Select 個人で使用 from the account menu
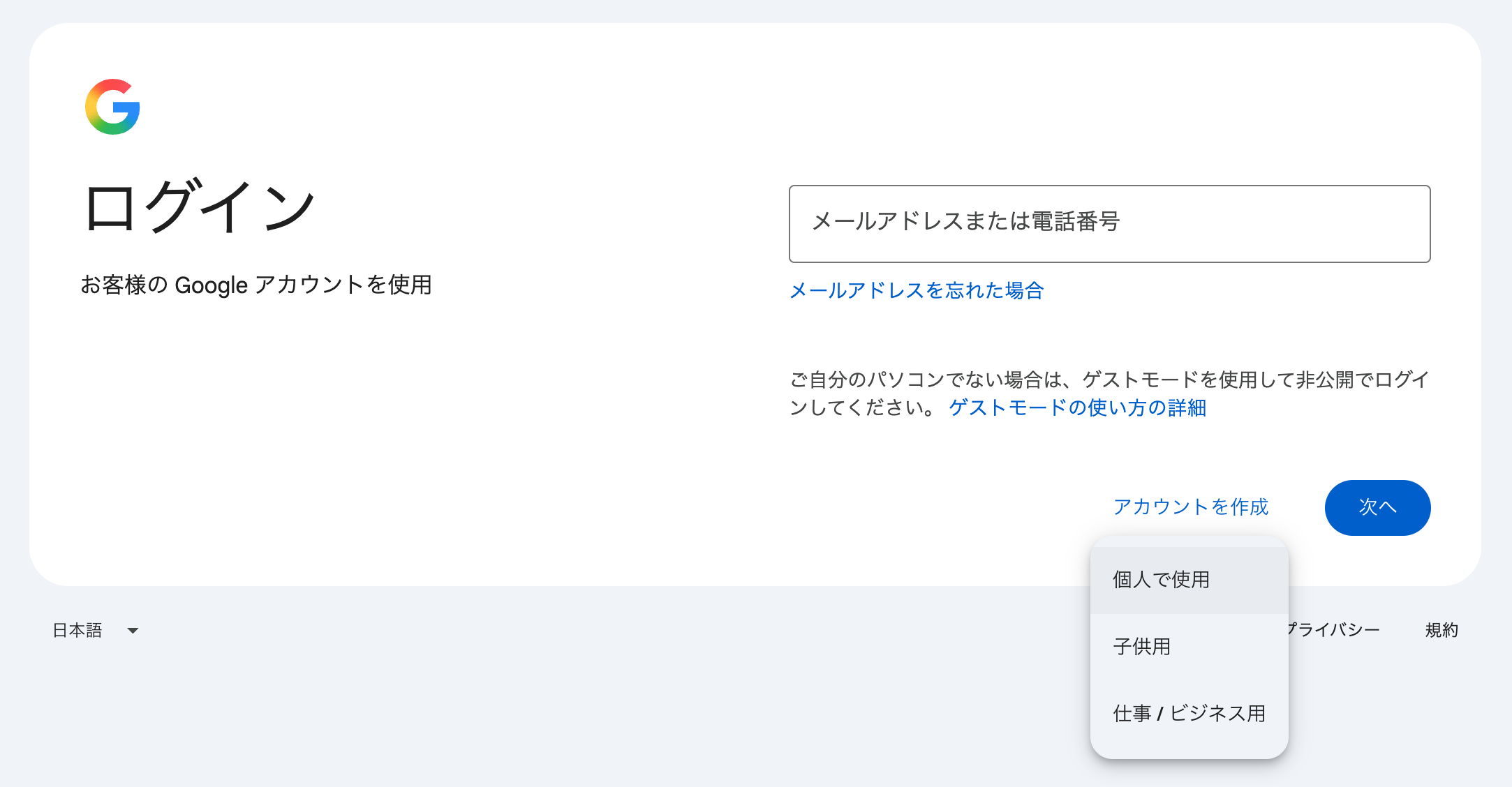Screen dimensions: 1512x787 coord(1189,580)
